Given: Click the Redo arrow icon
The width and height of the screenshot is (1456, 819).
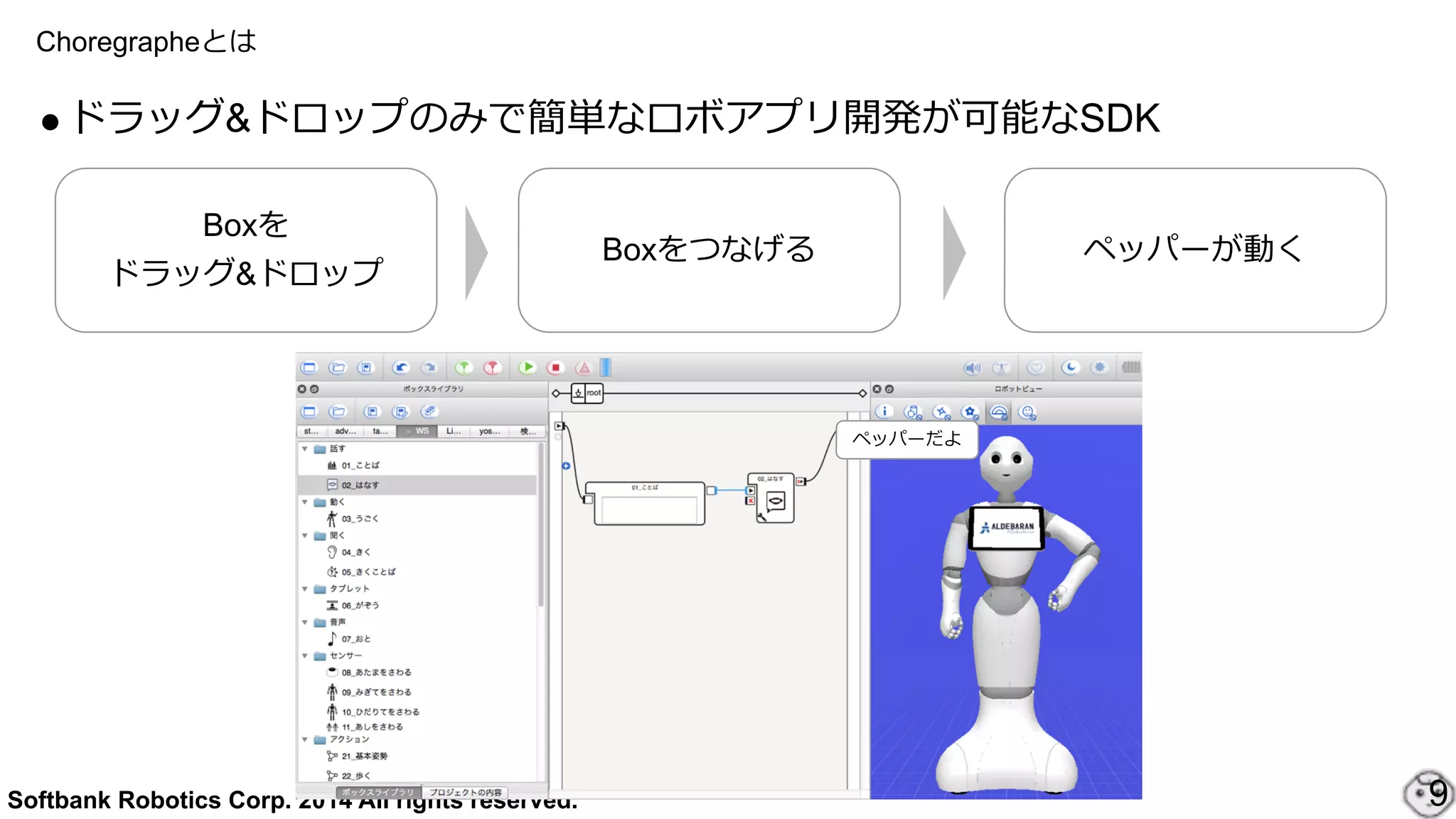Looking at the screenshot, I should click(429, 368).
